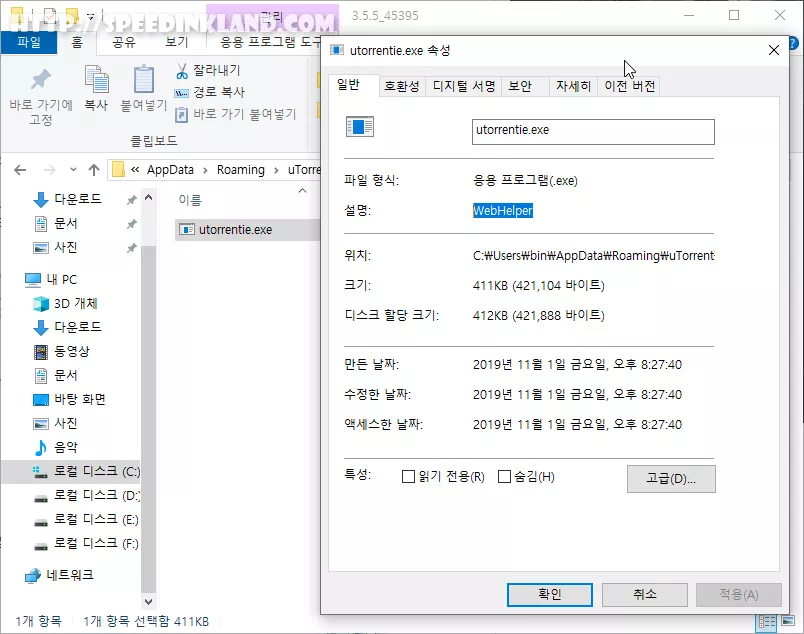
Task: Open recent locations dropdown arrow
Action: [x=73, y=170]
